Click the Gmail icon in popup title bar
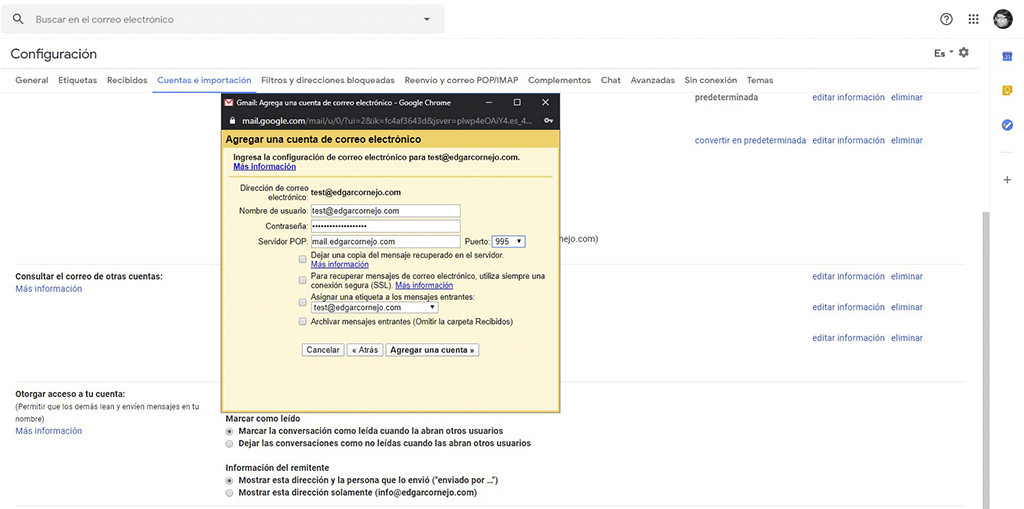Viewport: 1024px width, 509px height. (229, 103)
